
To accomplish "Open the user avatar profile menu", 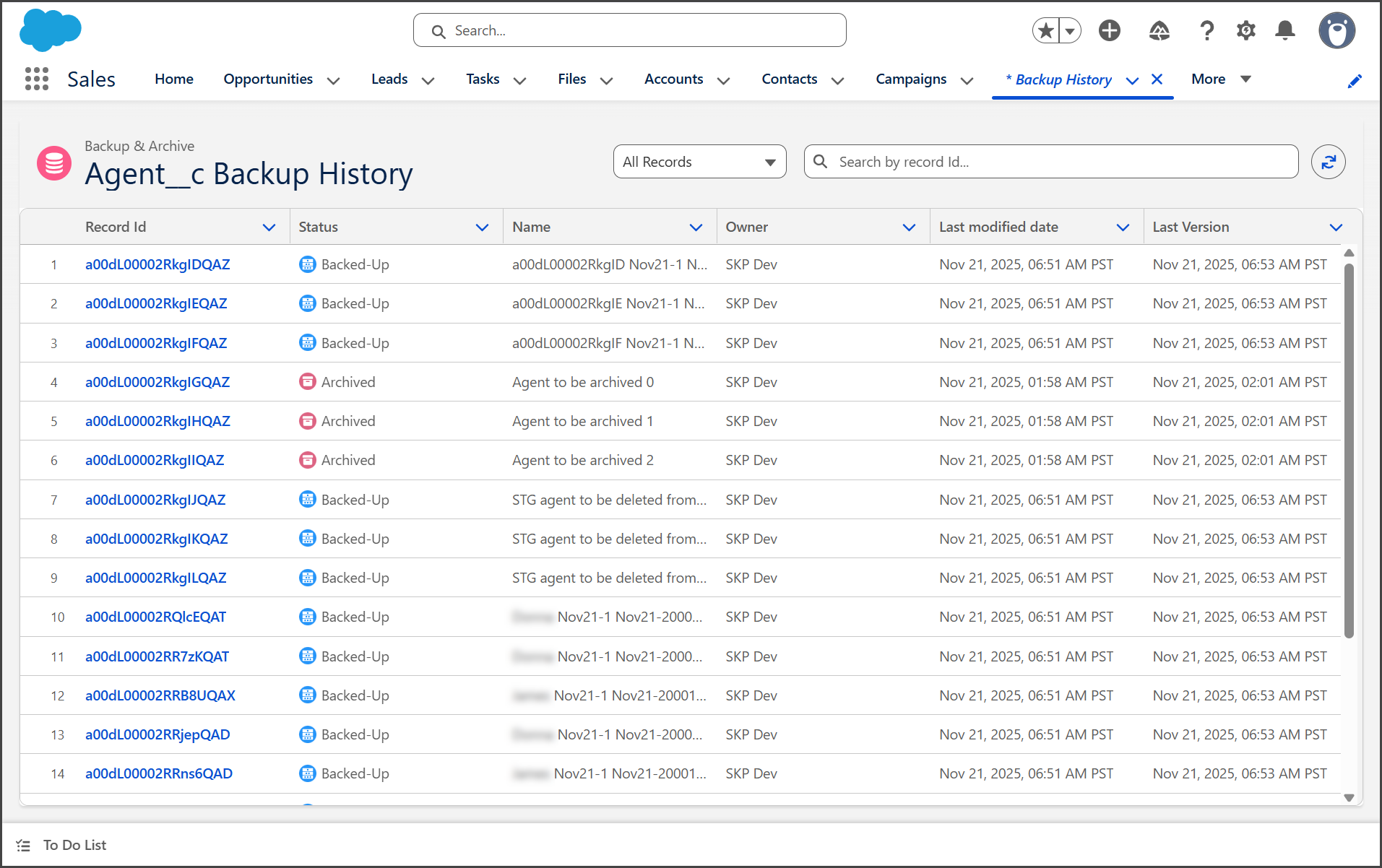I will (x=1336, y=30).
